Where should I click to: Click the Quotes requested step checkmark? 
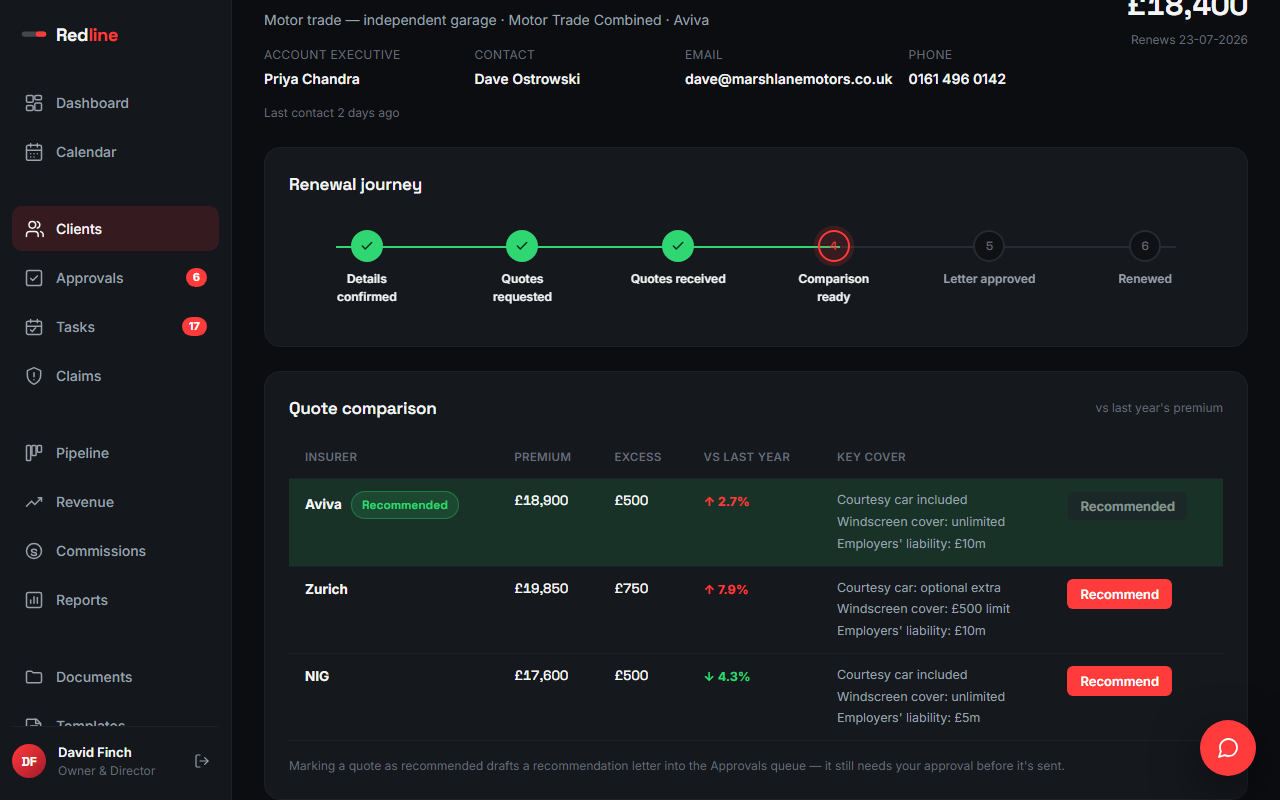click(x=522, y=245)
